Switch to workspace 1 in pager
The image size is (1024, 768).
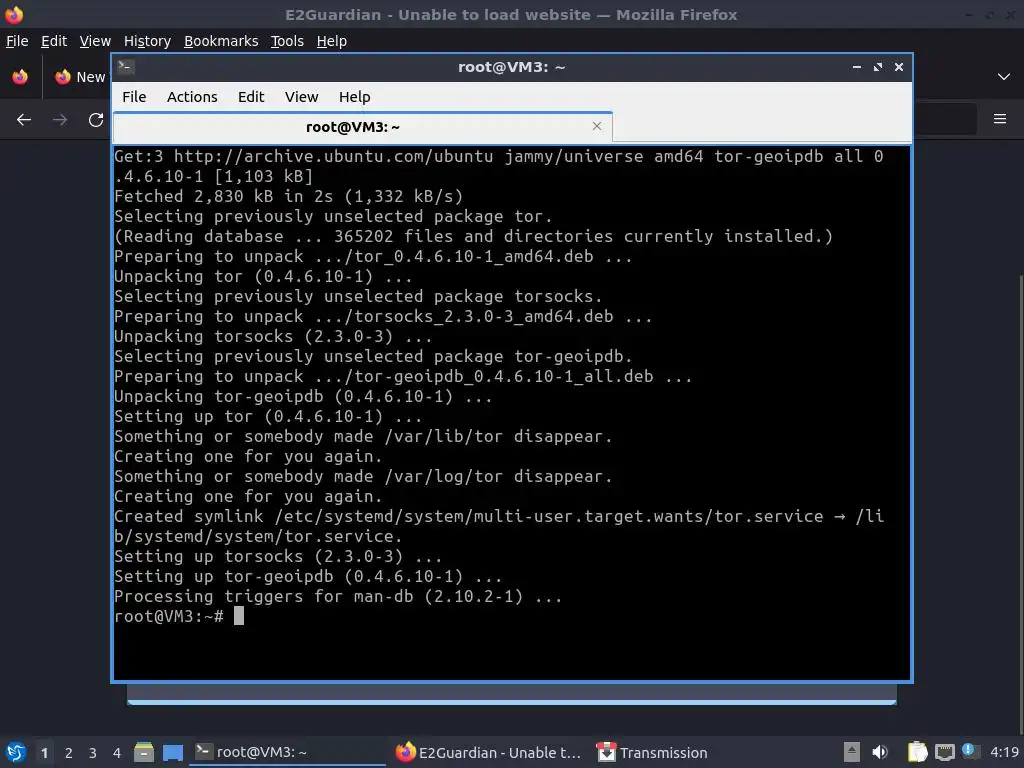pyautogui.click(x=44, y=753)
